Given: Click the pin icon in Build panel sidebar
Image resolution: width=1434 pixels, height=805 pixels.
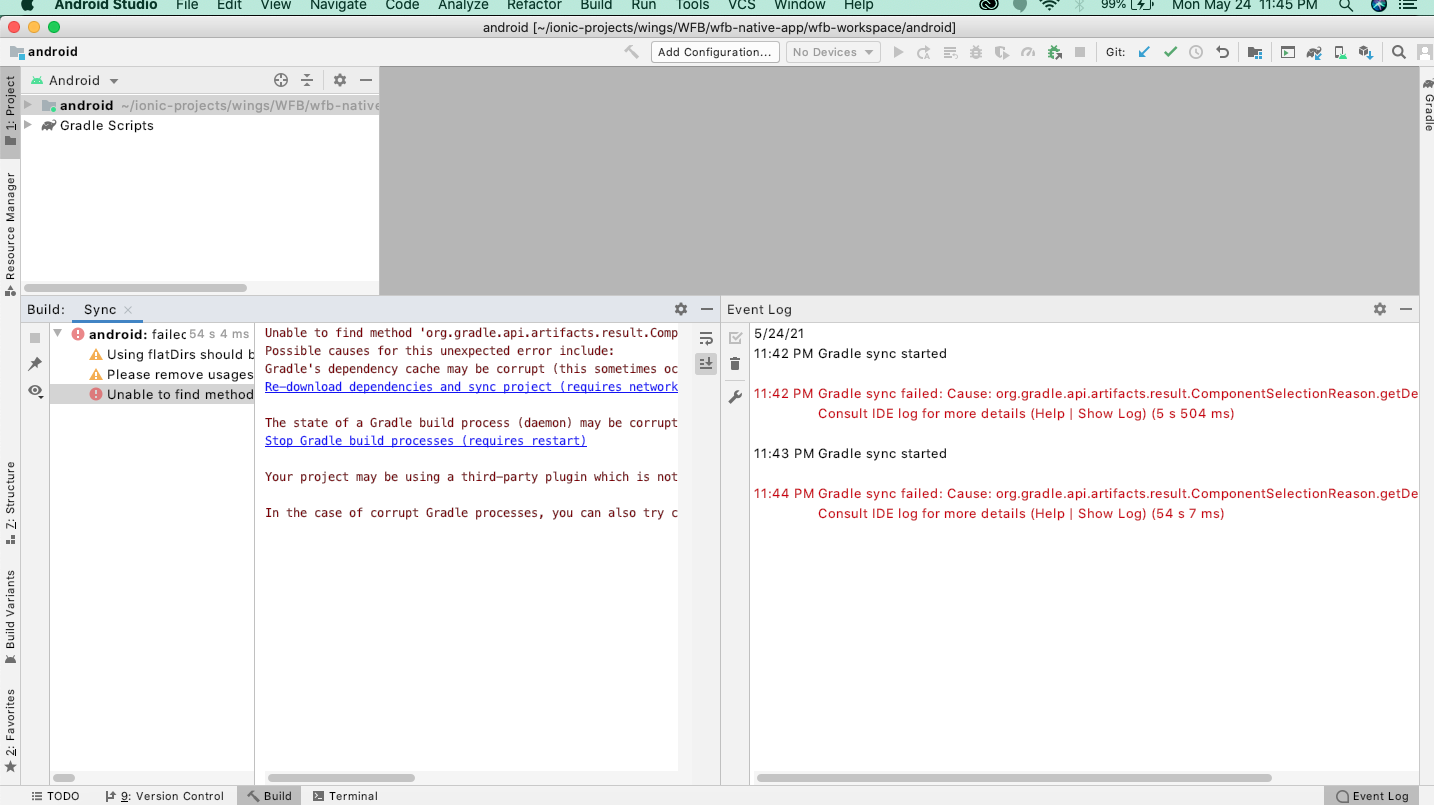Looking at the screenshot, I should [x=35, y=364].
